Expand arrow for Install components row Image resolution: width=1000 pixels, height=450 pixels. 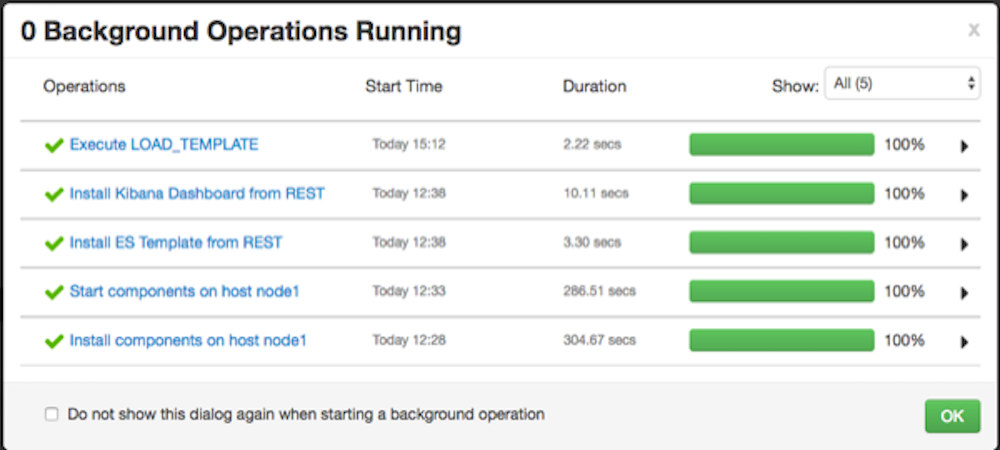point(964,342)
